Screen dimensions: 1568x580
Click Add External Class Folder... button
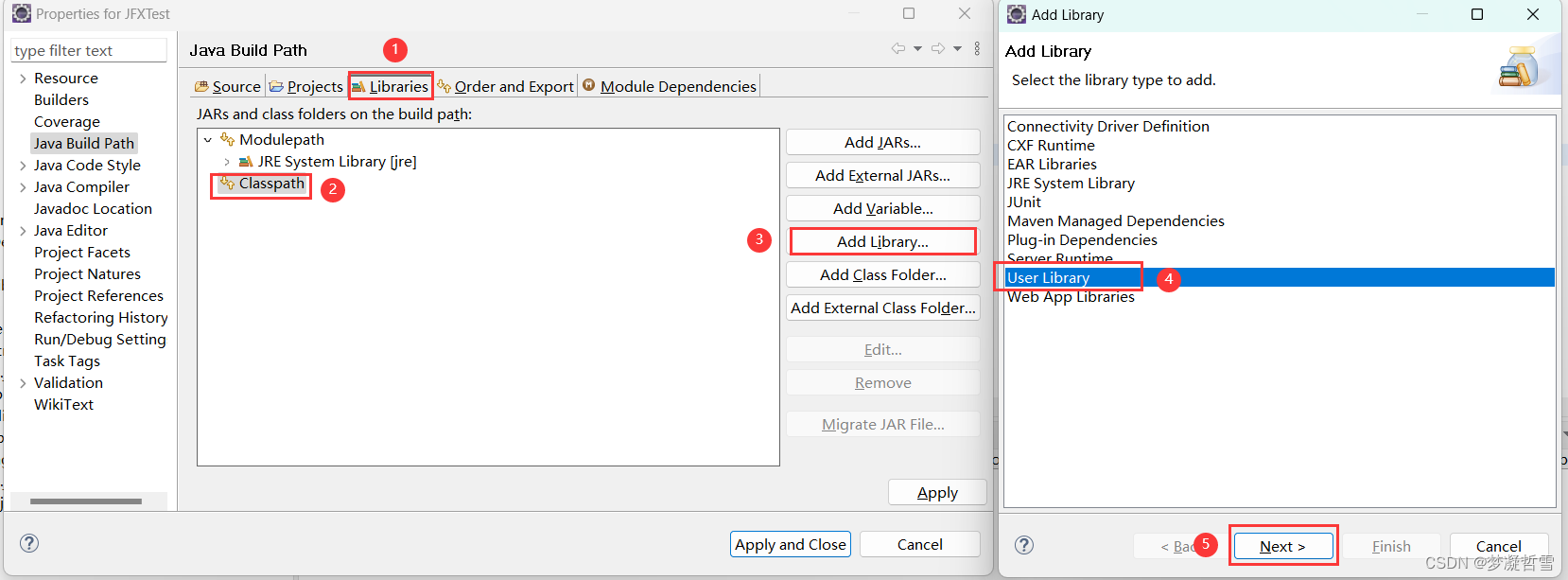pos(882,308)
